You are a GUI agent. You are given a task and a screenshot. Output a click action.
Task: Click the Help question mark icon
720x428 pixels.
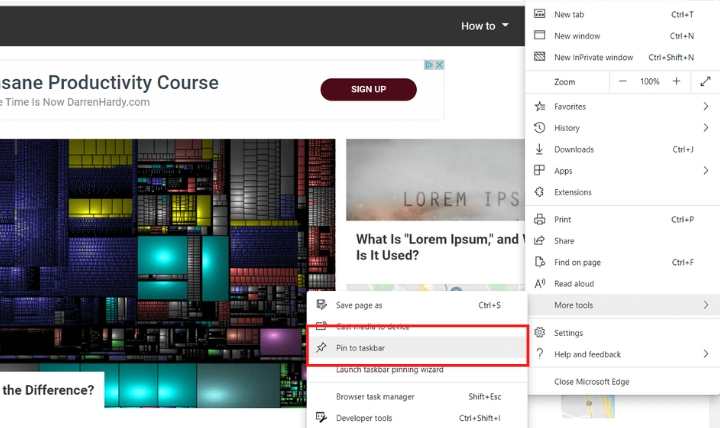(540, 354)
